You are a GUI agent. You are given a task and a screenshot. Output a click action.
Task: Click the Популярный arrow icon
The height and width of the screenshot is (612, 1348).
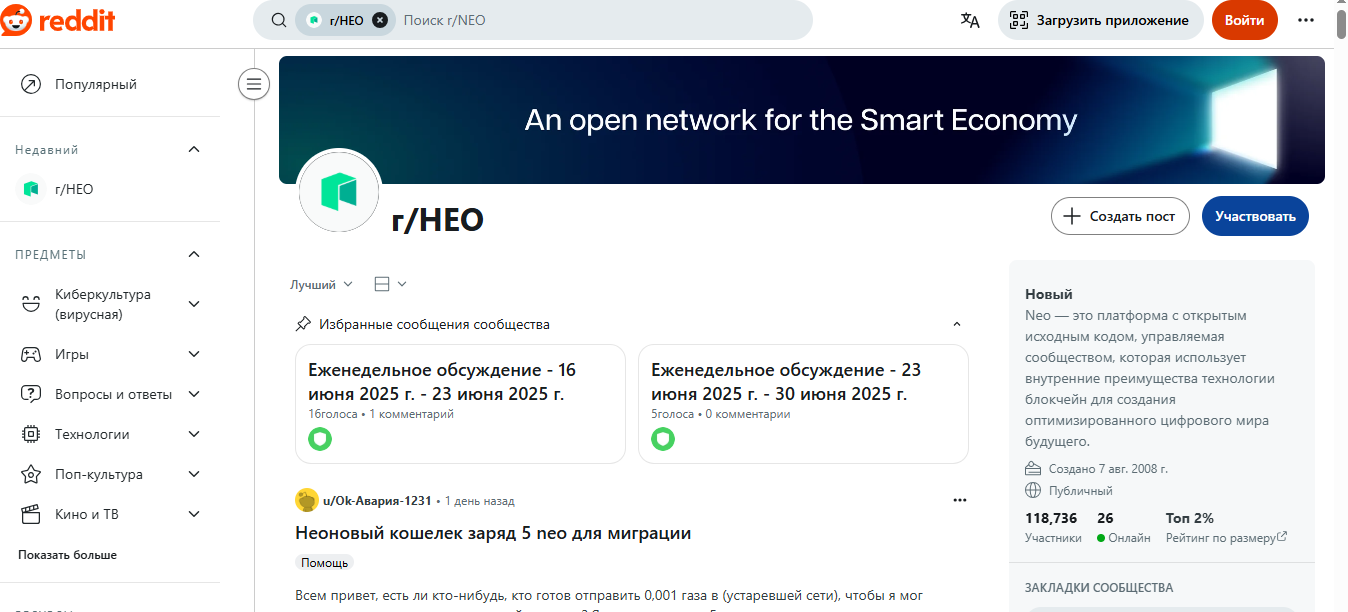(x=31, y=84)
